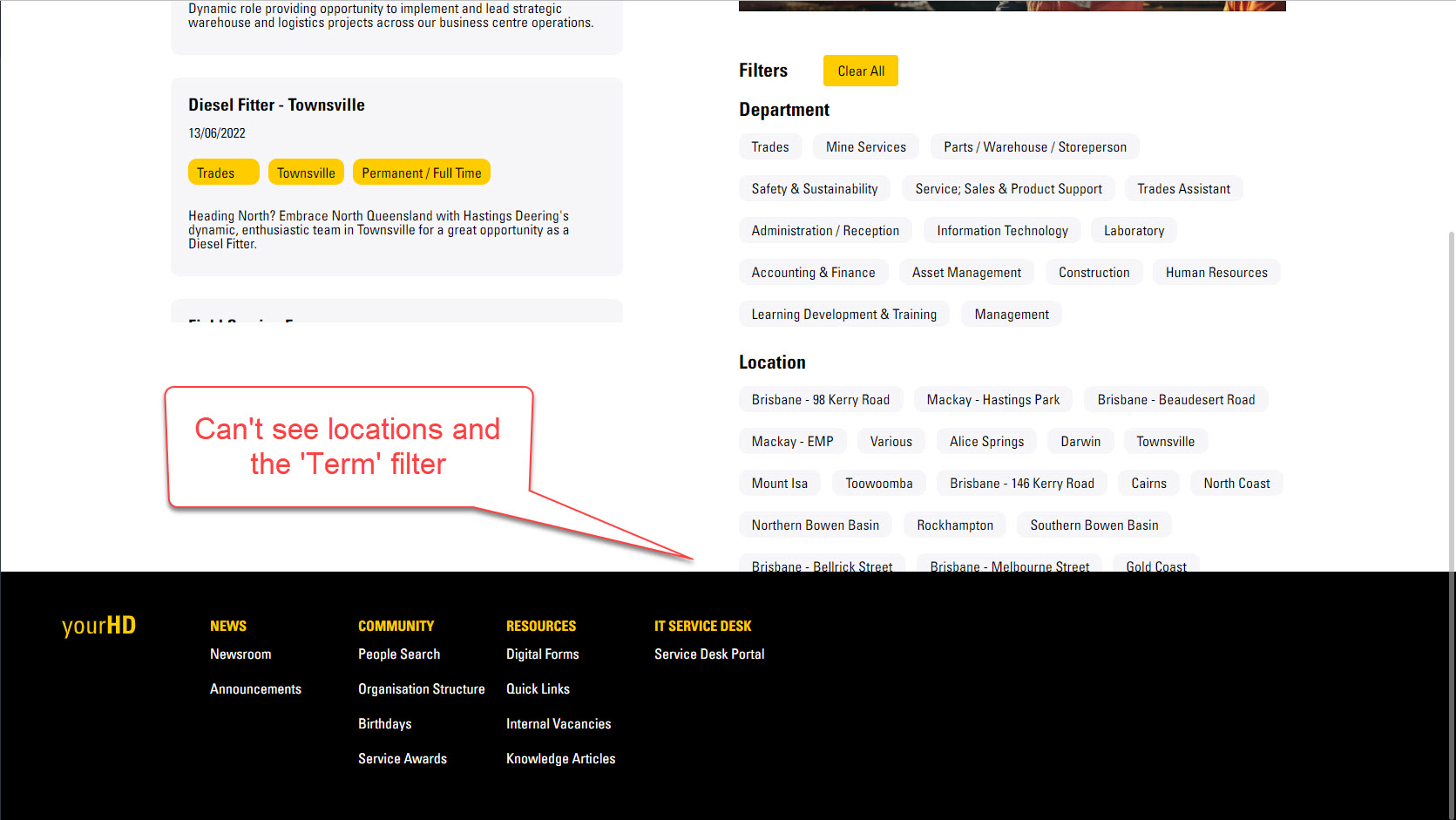Open the Quick Links footer link
This screenshot has height=820, width=1456.
[x=538, y=689]
